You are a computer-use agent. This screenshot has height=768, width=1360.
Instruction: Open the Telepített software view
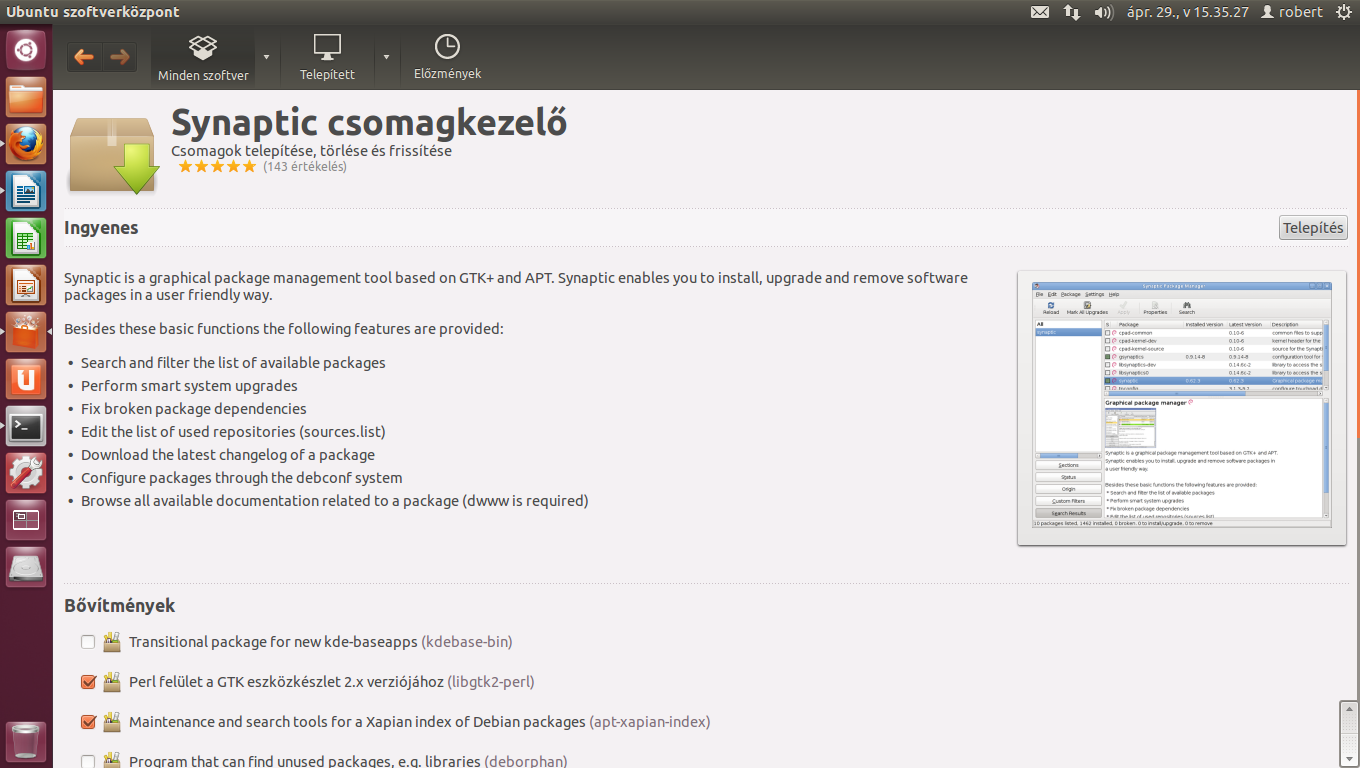tap(327, 58)
